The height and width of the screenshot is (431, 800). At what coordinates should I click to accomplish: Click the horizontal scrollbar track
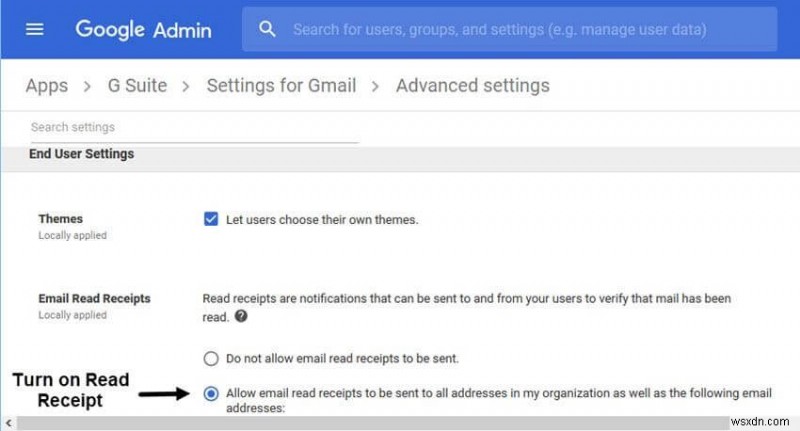click(x=372, y=423)
